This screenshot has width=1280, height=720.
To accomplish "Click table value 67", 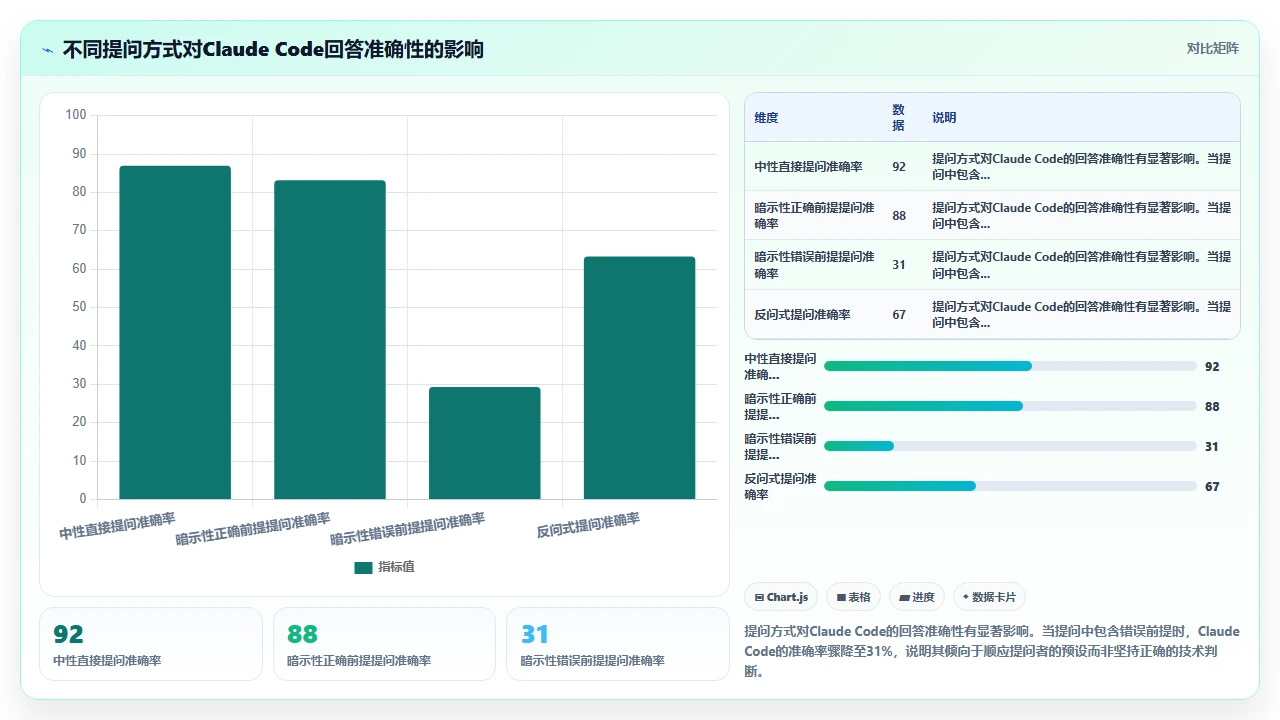I will pyautogui.click(x=899, y=315).
